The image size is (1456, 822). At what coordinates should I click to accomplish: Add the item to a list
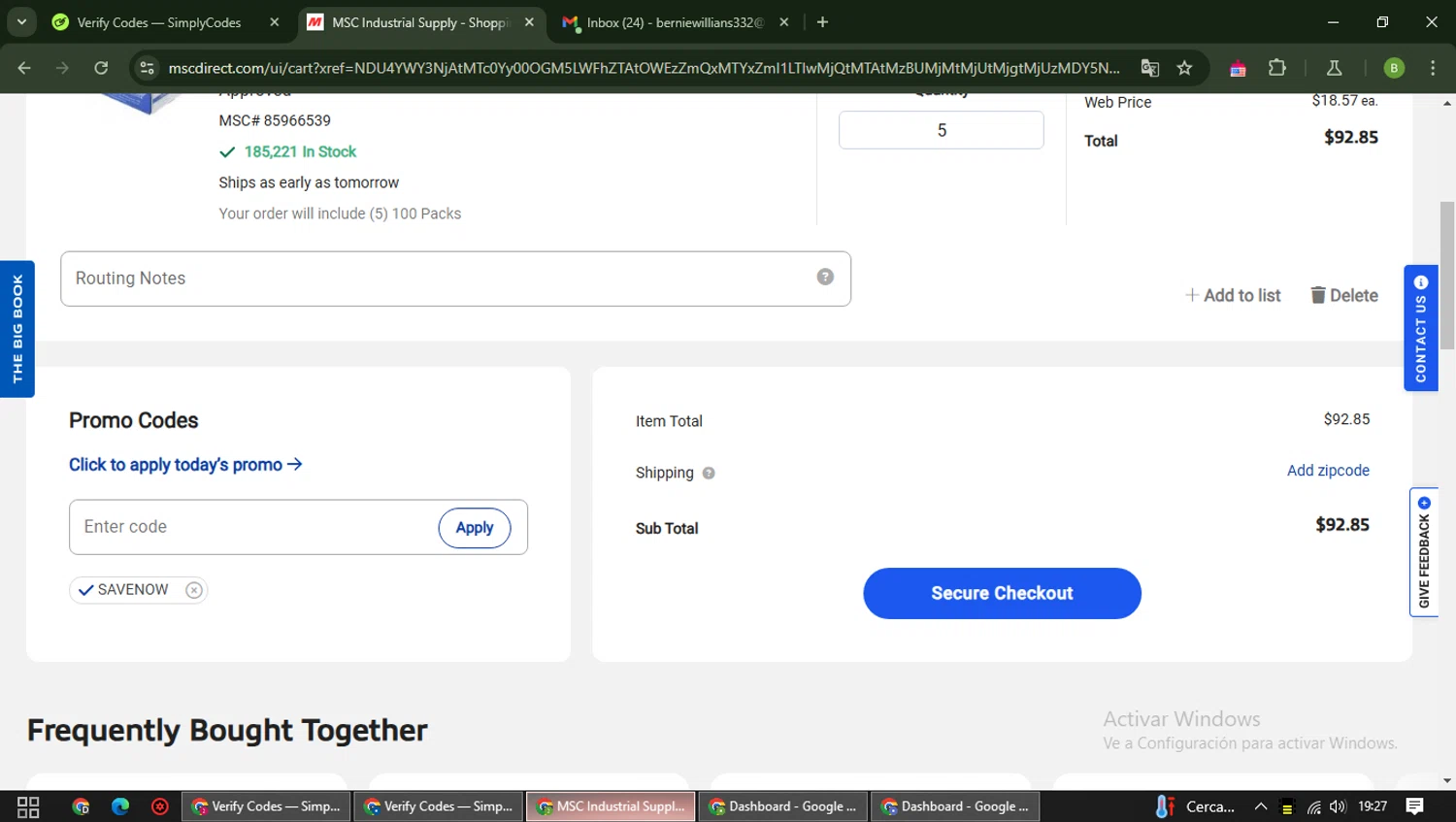click(x=1233, y=295)
